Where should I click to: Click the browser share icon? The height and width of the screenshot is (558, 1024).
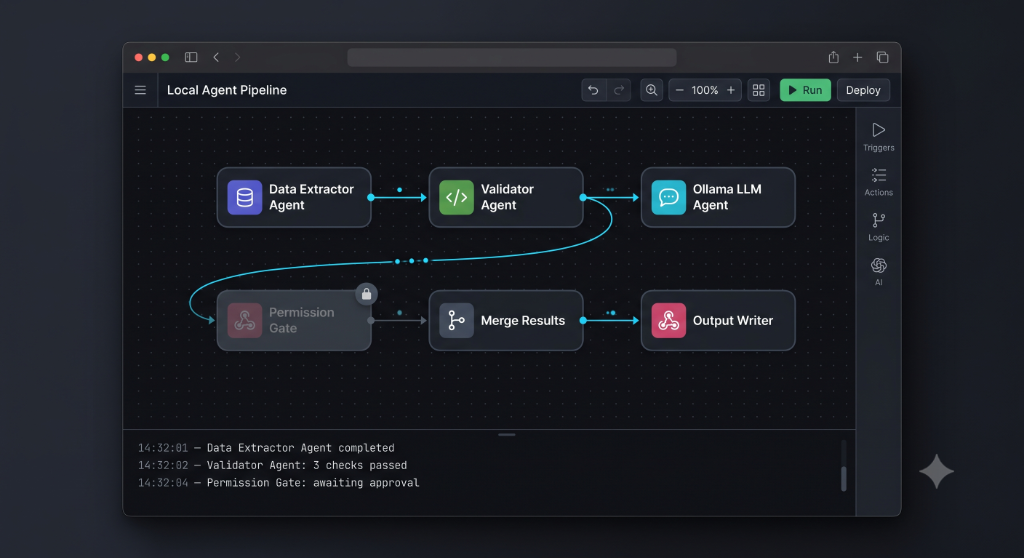pos(833,57)
